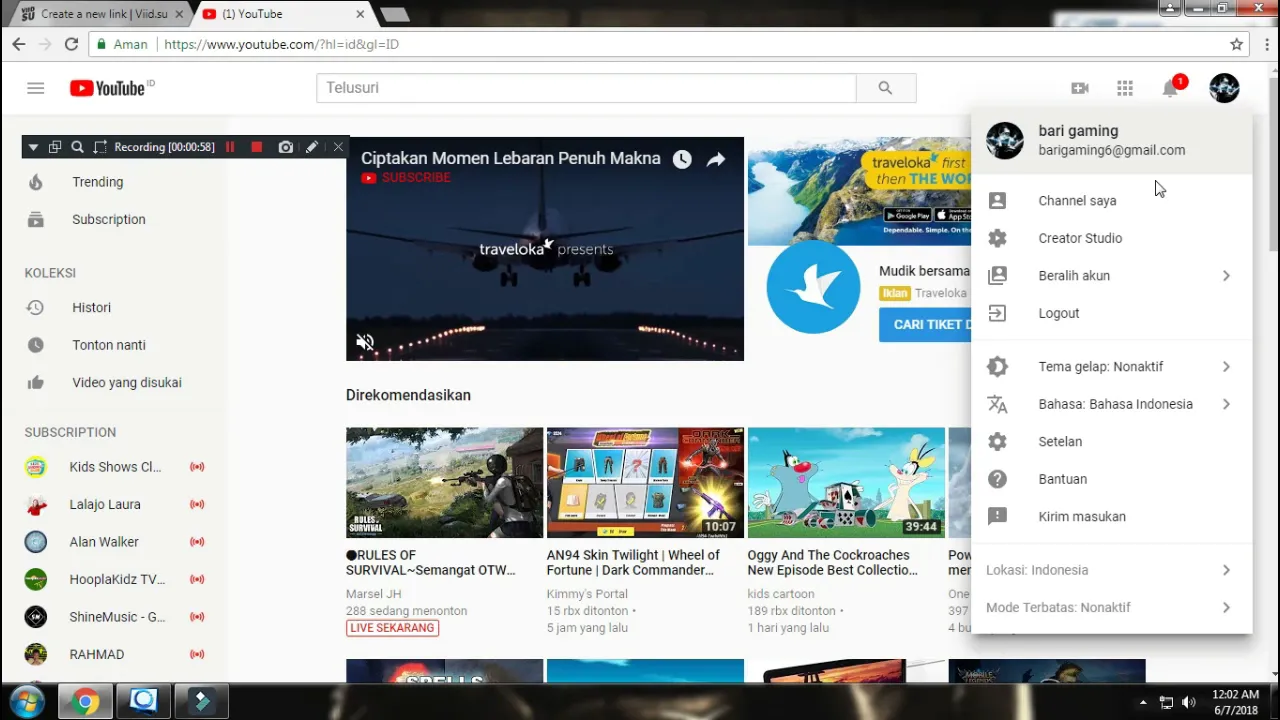Open Setelan from account menu
The image size is (1280, 720).
click(1111, 441)
